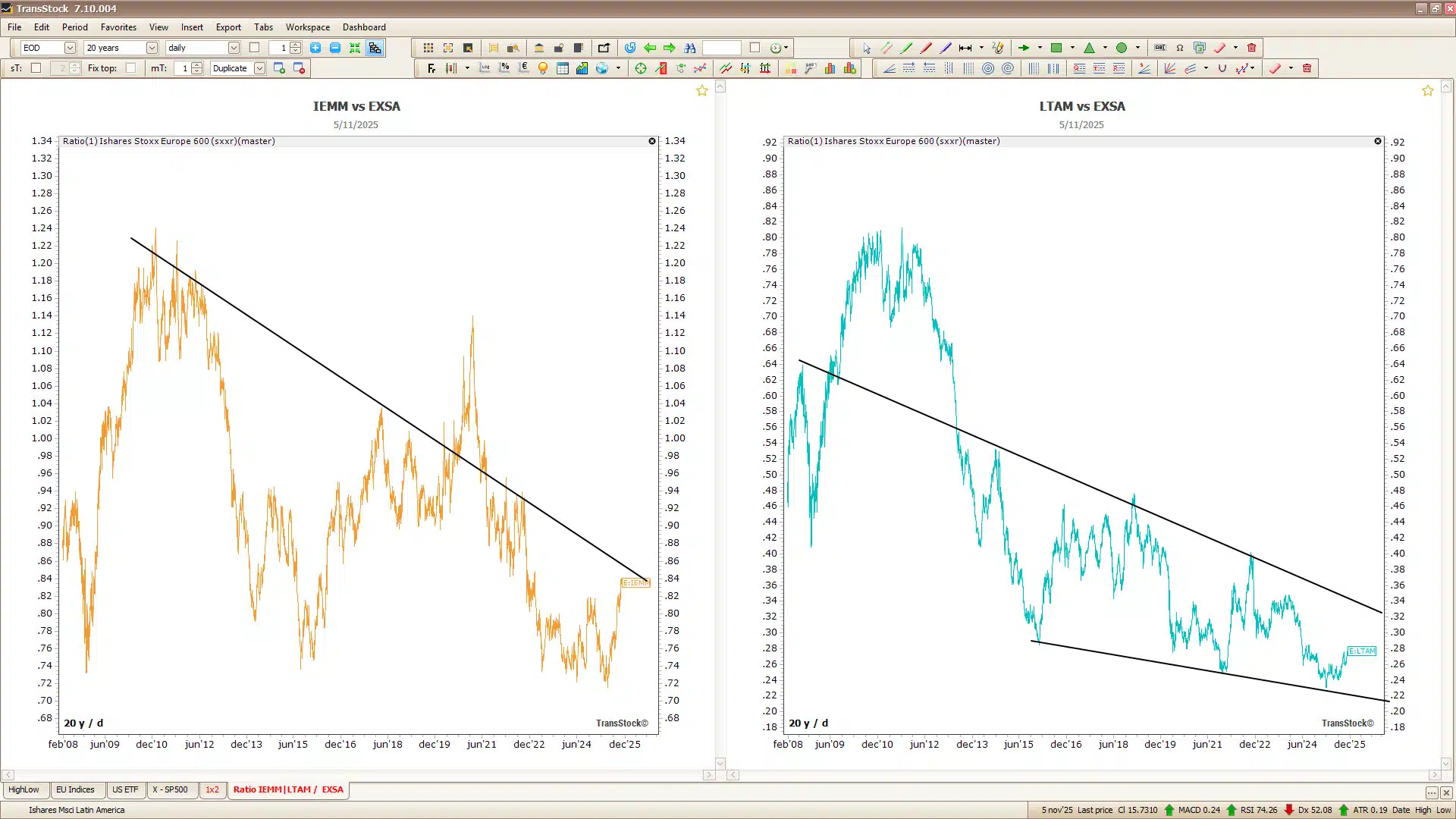Screen dimensions: 1456x819
Task: Open the data table icon
Action: click(563, 68)
